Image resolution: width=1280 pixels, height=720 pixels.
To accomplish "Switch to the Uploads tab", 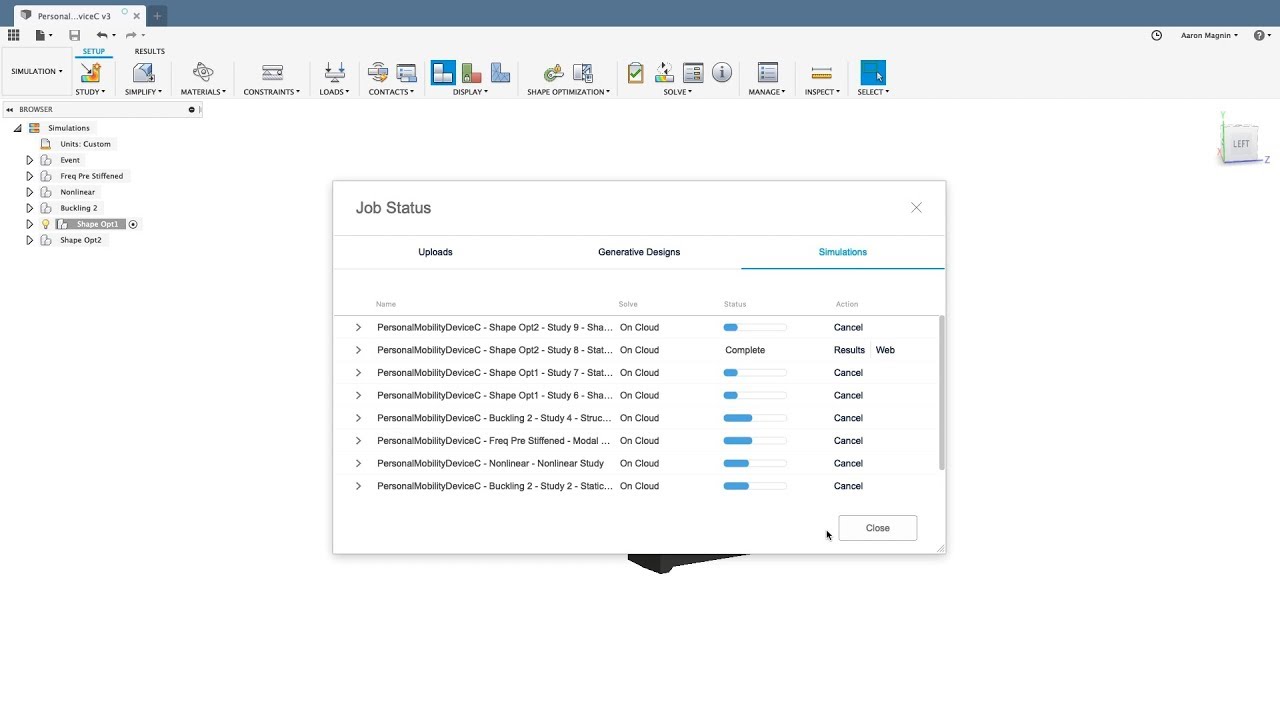I will [435, 252].
